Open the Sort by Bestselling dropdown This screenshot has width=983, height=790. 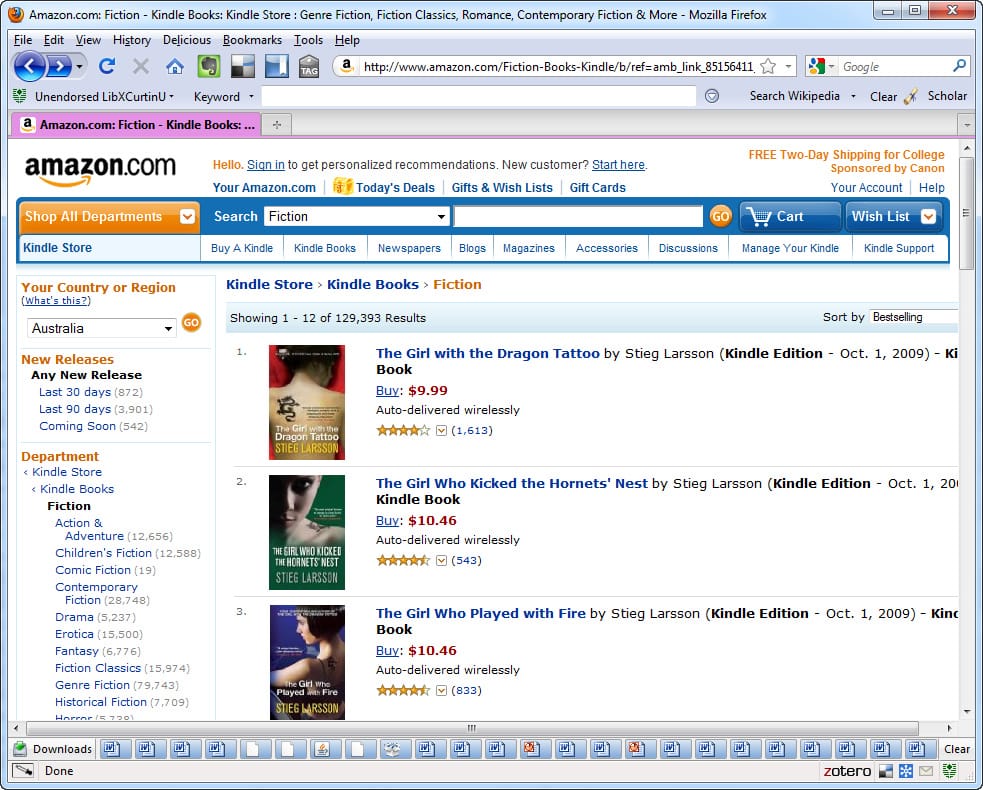click(x=913, y=317)
